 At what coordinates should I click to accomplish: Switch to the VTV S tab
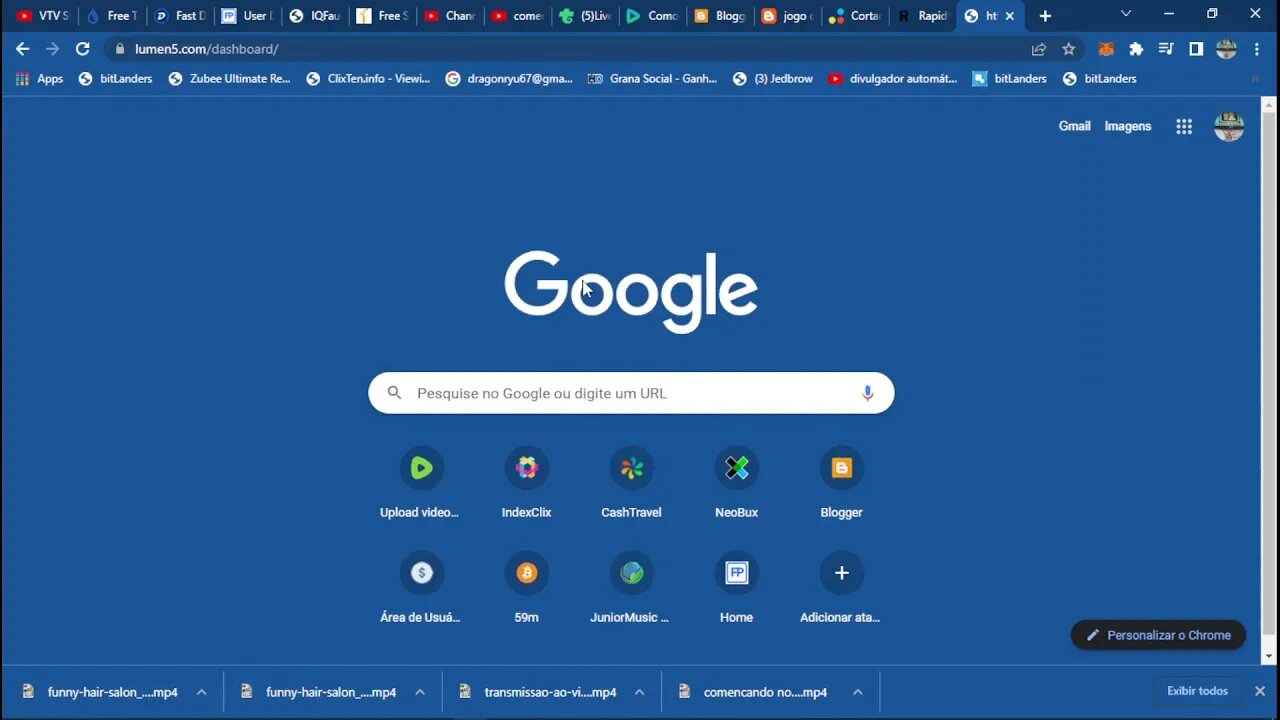pos(42,16)
